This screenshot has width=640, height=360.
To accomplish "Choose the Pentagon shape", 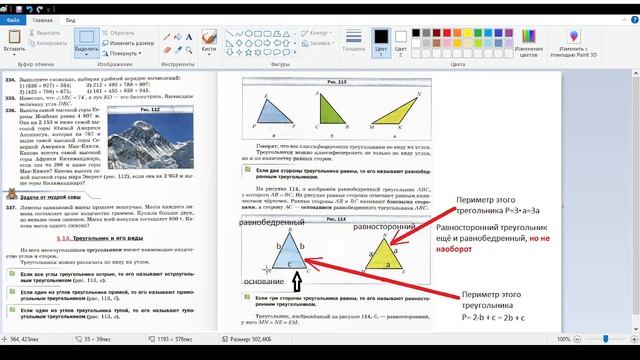I will (249, 43).
